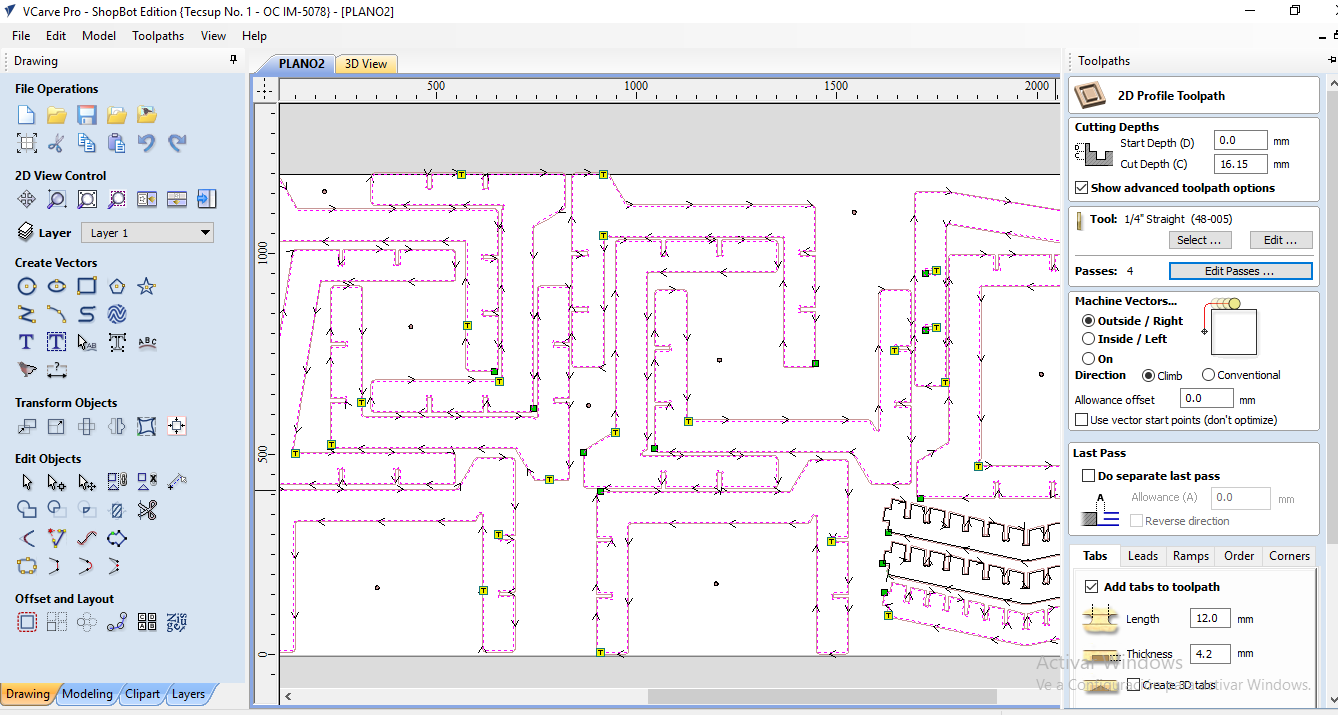
Task: Select the Dimension measure tool with question mark
Action: point(57,370)
